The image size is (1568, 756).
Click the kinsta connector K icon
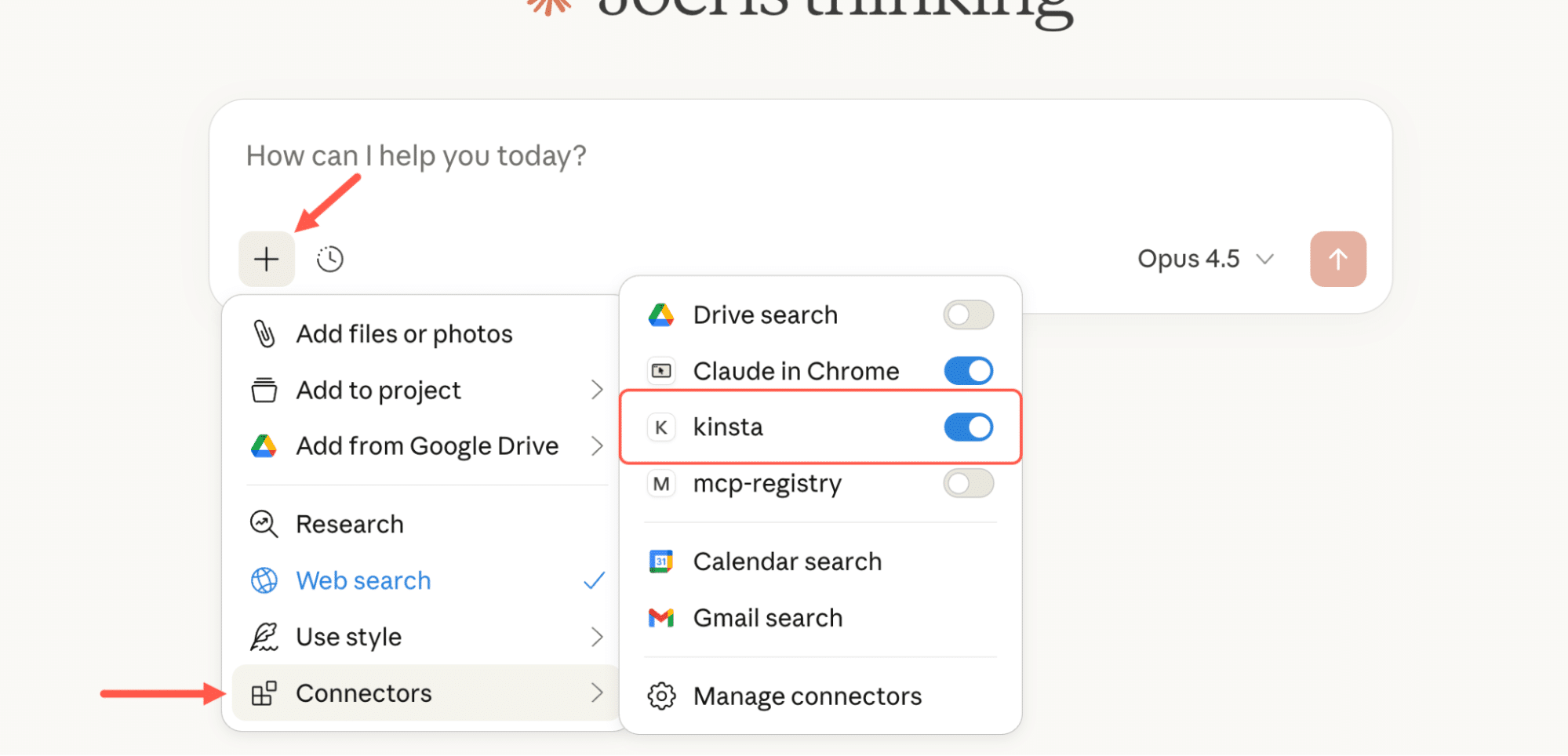[x=661, y=427]
